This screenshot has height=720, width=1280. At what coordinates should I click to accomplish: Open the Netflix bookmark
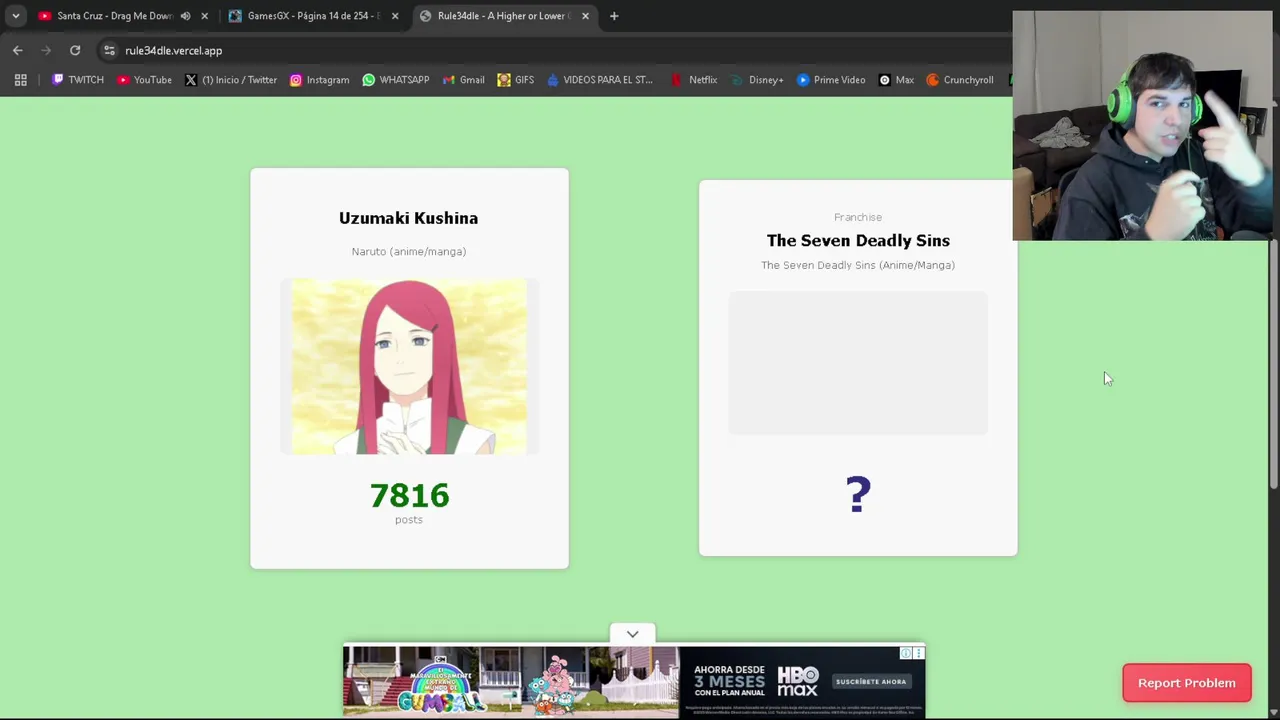point(694,80)
